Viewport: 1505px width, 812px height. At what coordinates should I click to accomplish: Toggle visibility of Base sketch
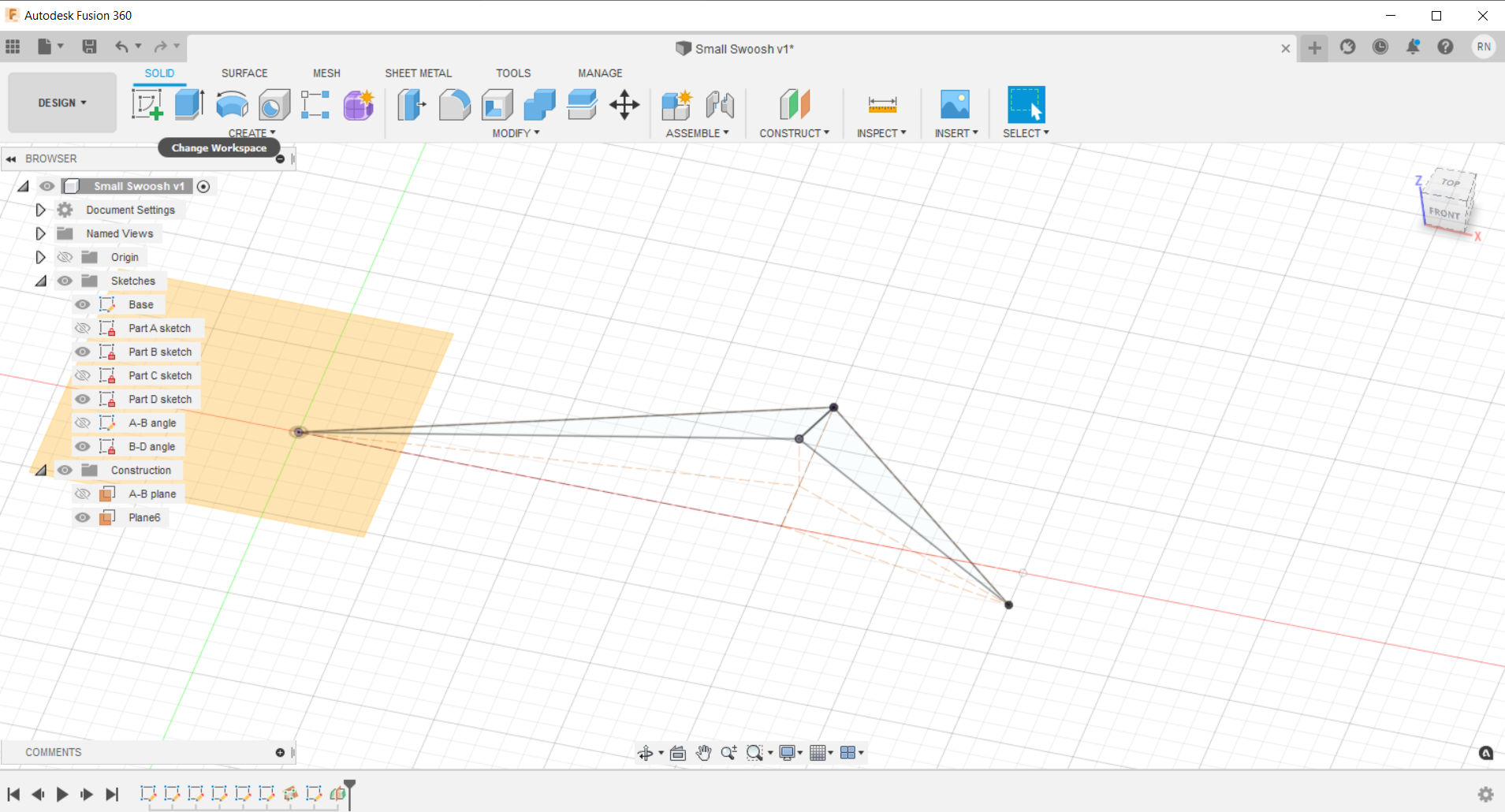tap(83, 304)
